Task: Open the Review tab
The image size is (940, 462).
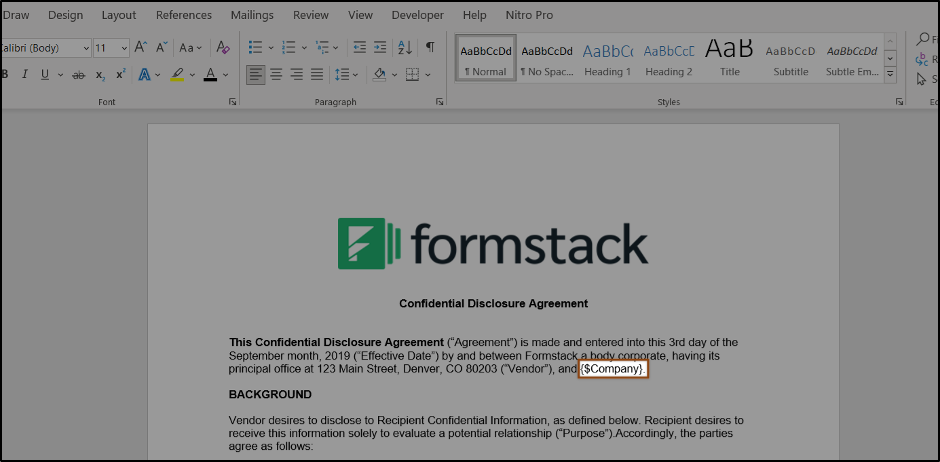Action: point(311,15)
